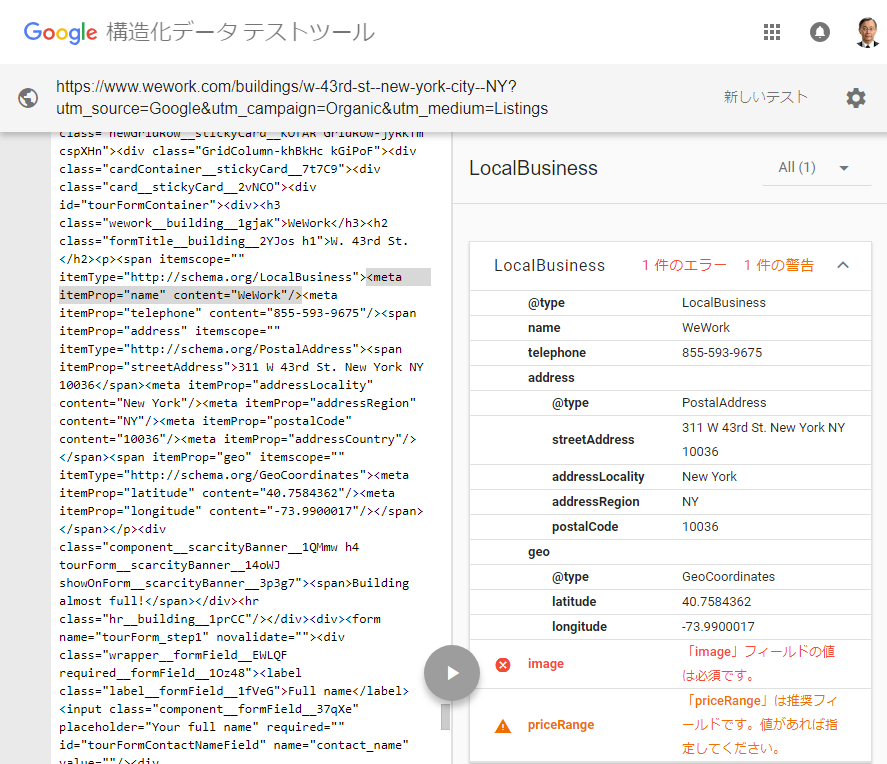
Task: Select the address property row
Action: (670, 378)
